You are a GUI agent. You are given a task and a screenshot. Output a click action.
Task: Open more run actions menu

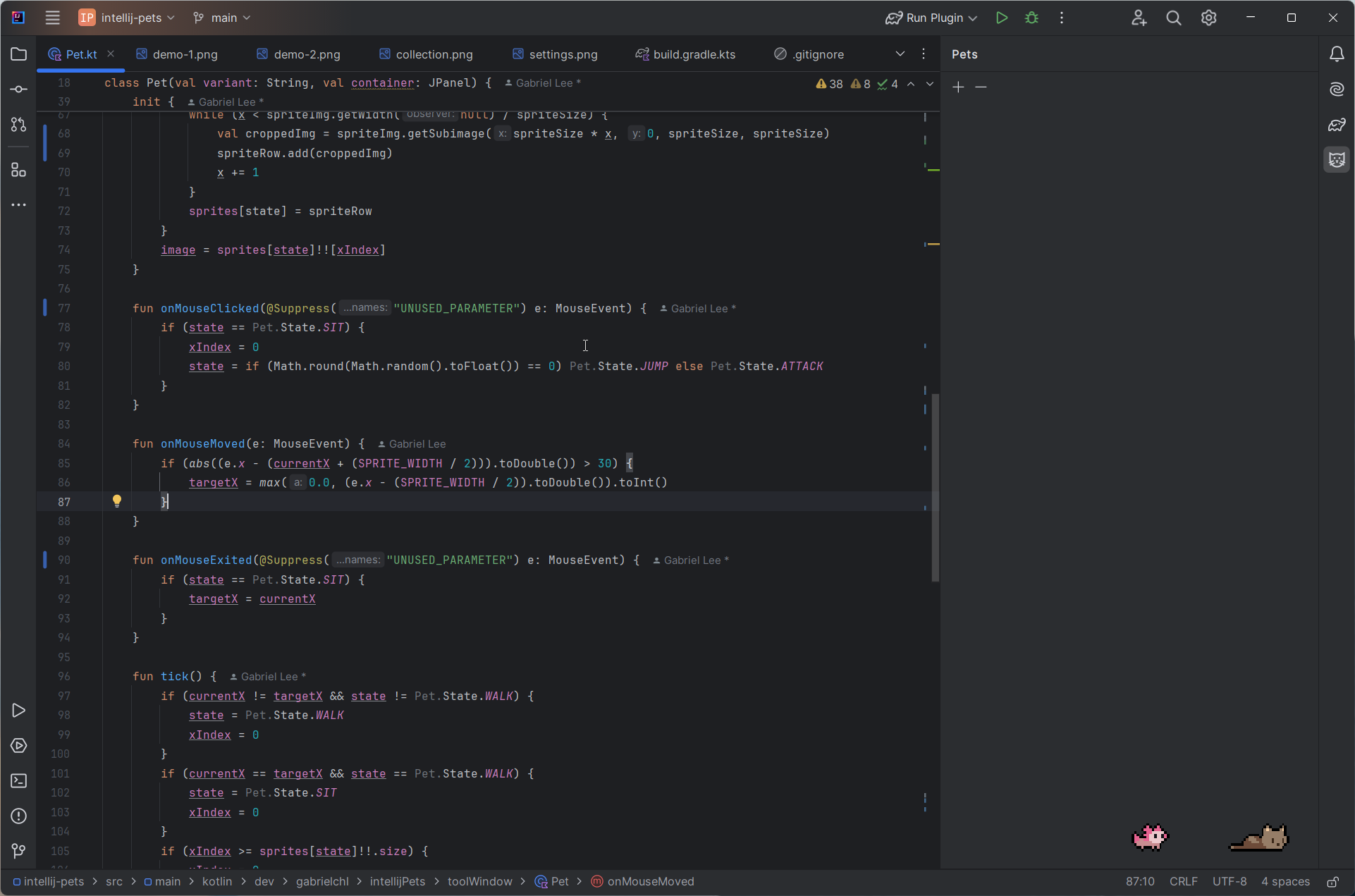(x=1062, y=18)
